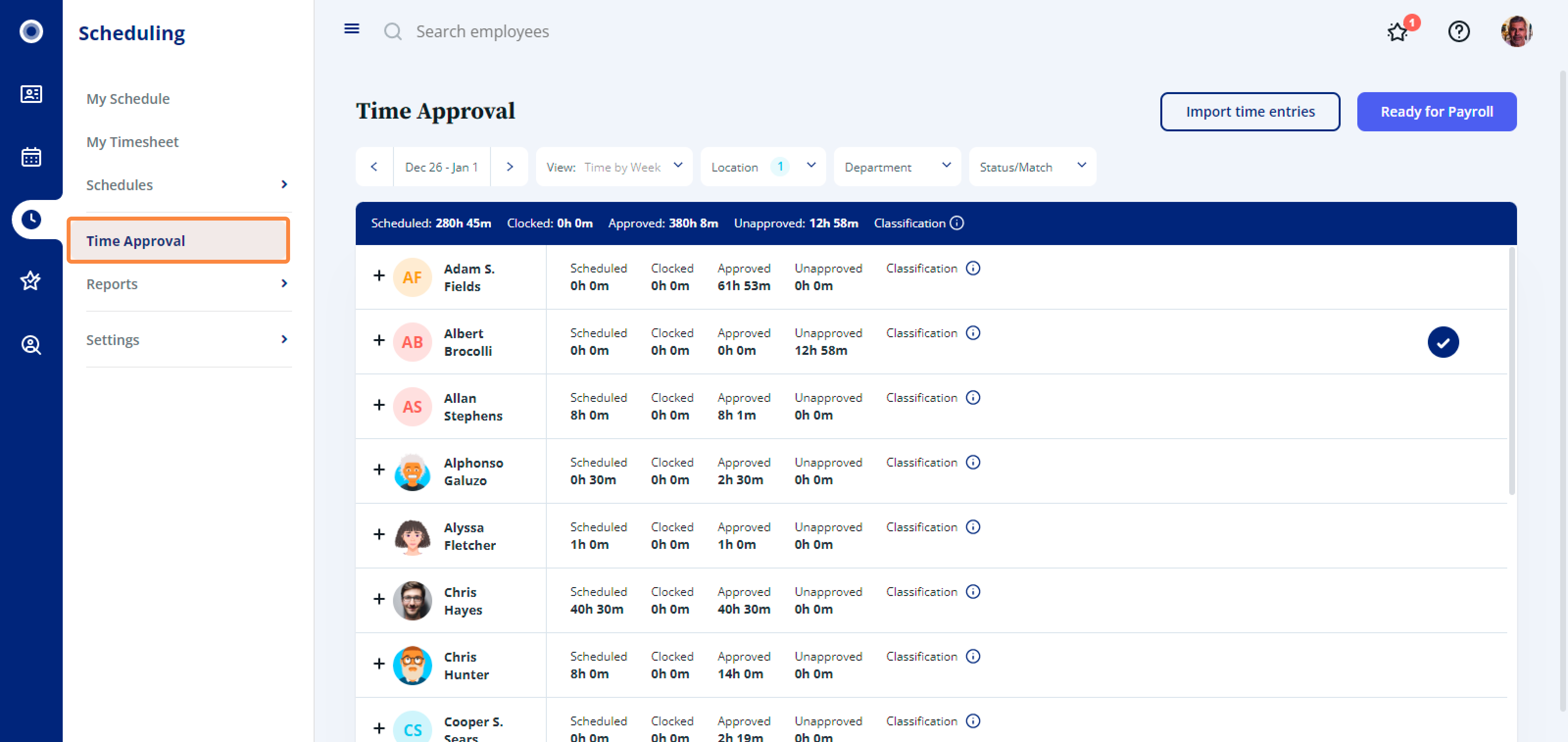1568x742 pixels.
Task: Click AF avatar of Adam S. Fields
Action: [x=412, y=277]
